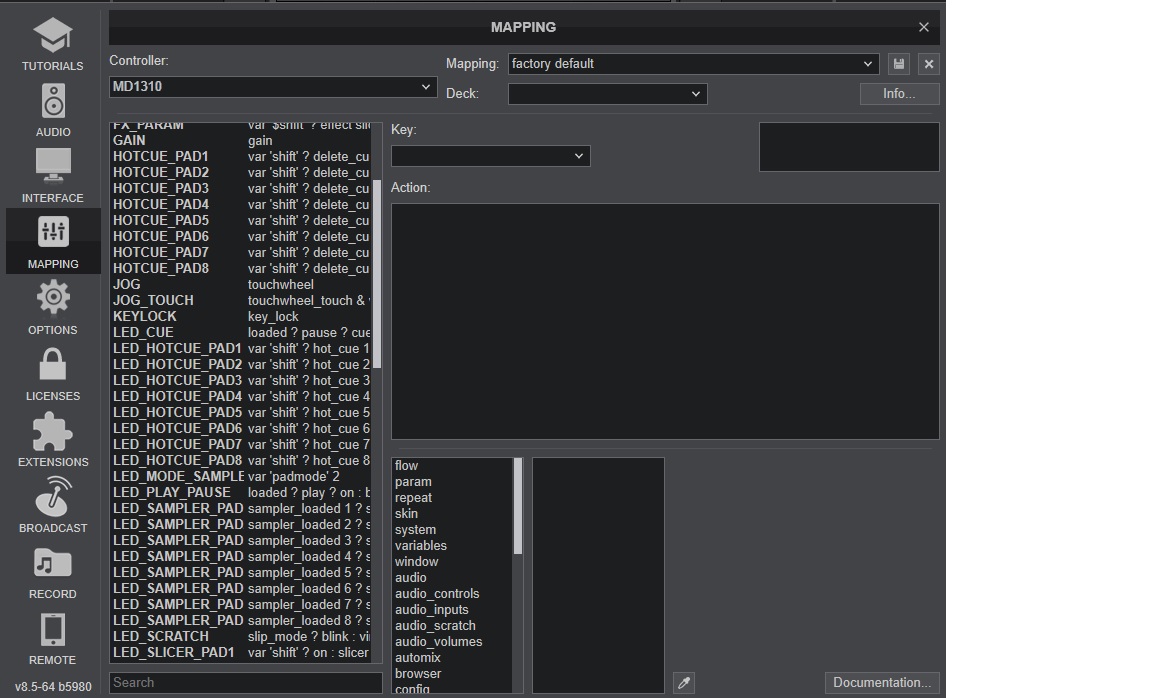The width and height of the screenshot is (1152, 698).
Task: Open the Tutorials section
Action: coord(53,44)
